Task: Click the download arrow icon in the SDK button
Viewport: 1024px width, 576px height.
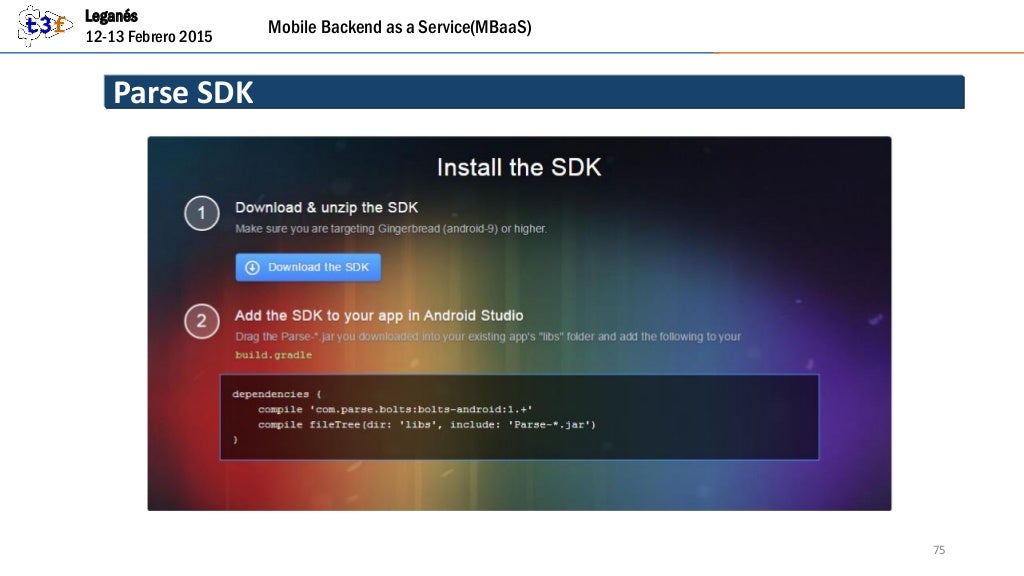Action: tap(252, 267)
